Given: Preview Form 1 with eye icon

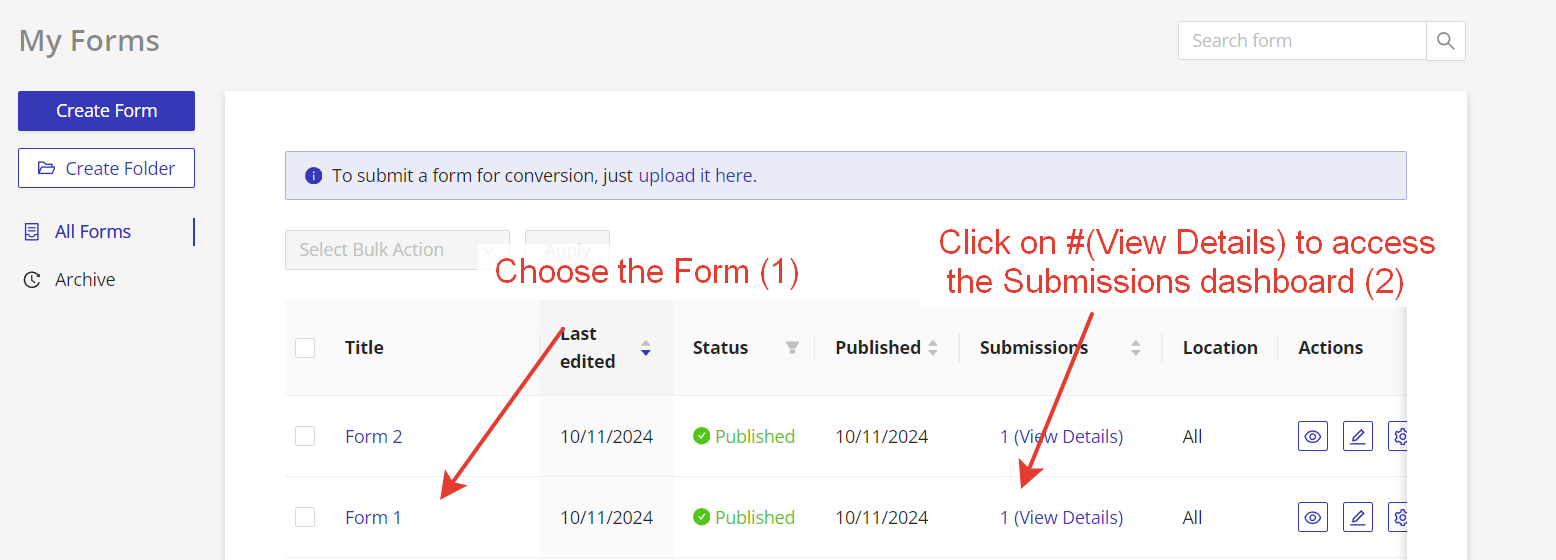Looking at the screenshot, I should 1313,517.
